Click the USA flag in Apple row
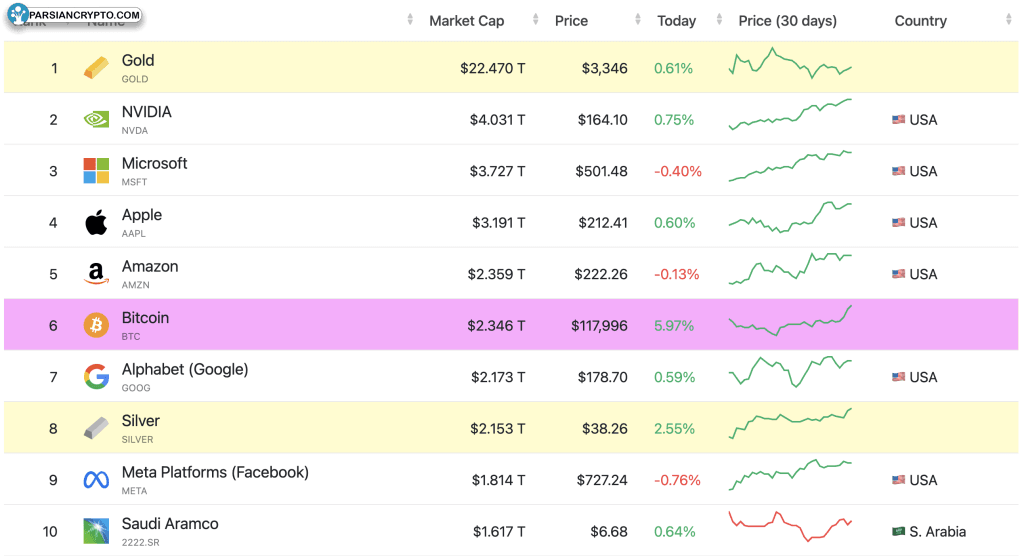 (899, 223)
